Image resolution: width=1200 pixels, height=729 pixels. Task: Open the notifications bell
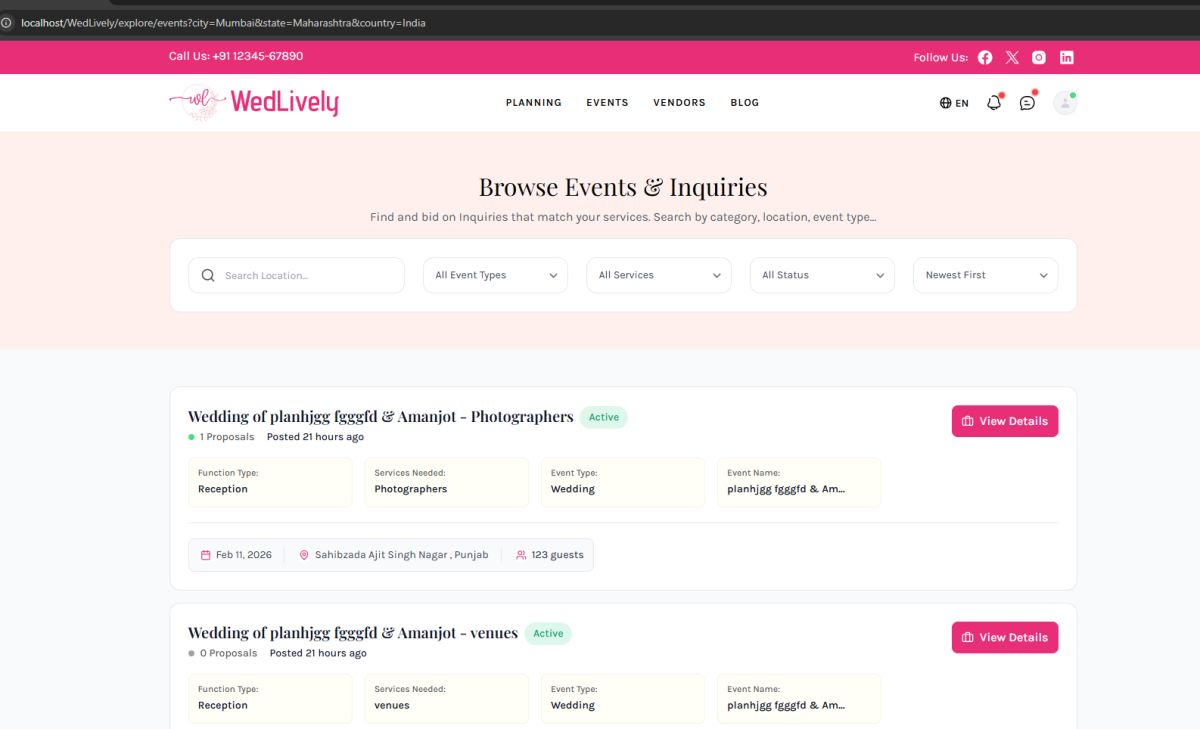tap(994, 102)
